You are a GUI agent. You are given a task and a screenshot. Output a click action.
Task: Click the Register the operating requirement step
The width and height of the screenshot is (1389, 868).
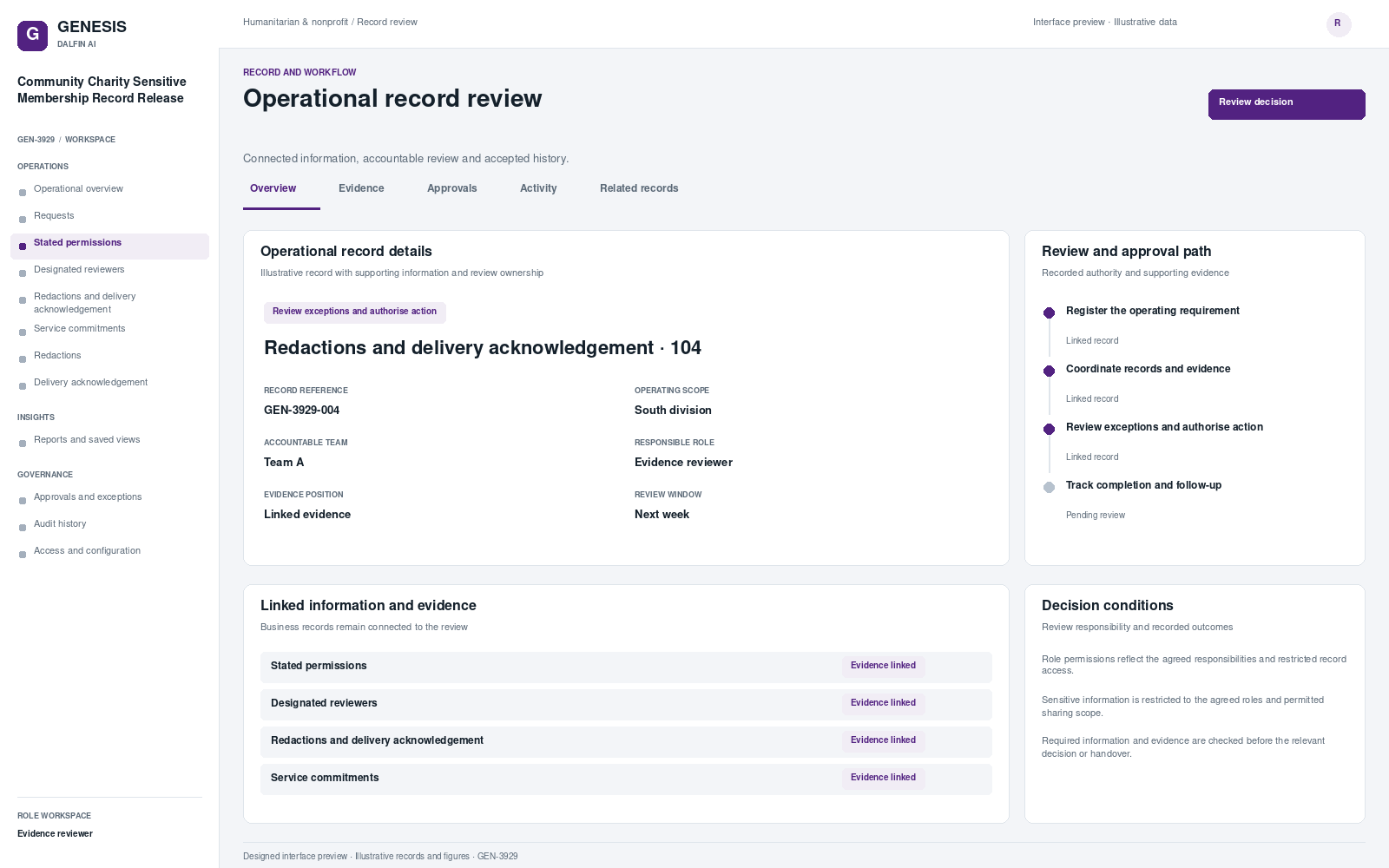coord(1152,311)
